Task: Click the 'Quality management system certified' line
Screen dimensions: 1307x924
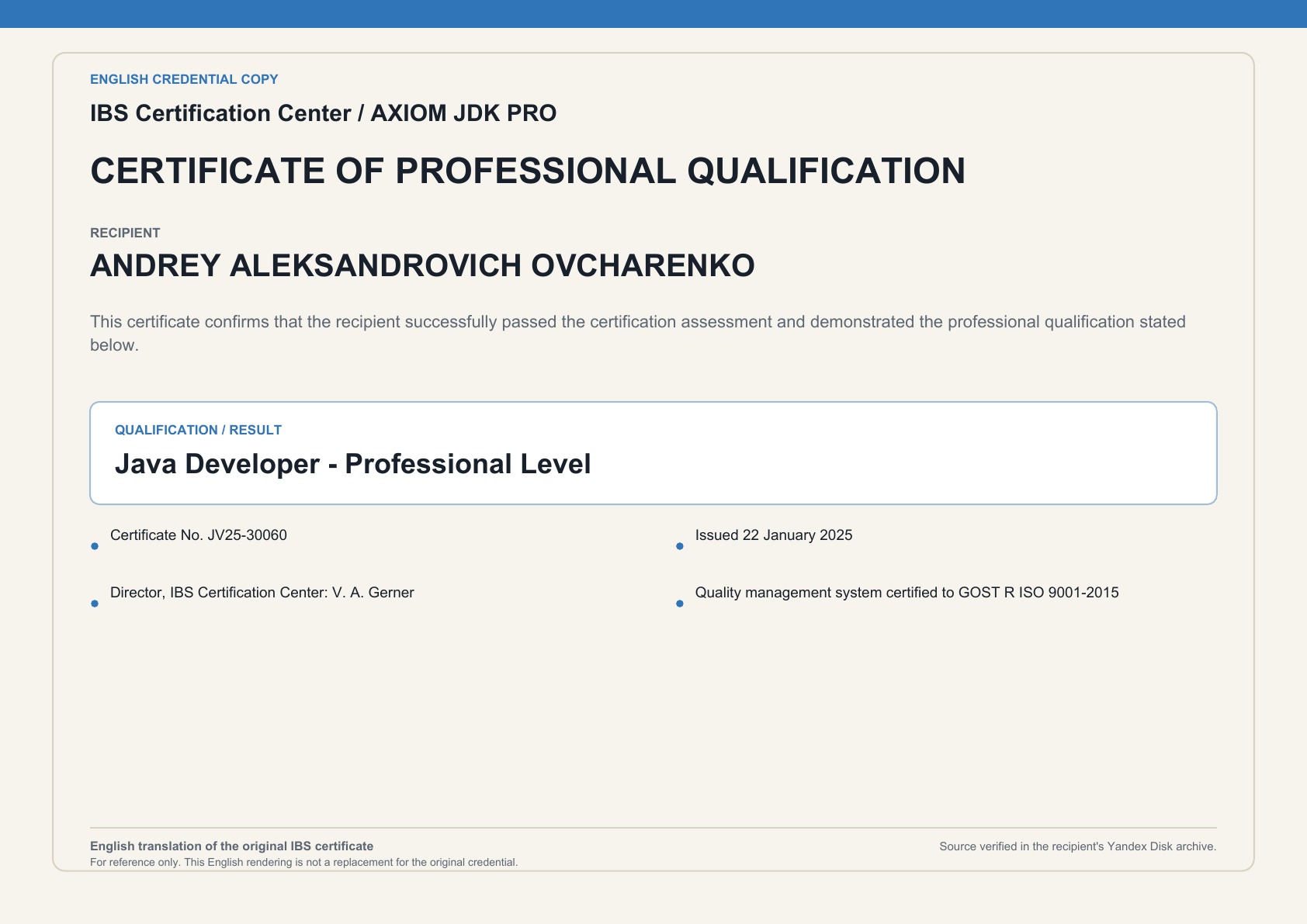Action: (x=907, y=593)
